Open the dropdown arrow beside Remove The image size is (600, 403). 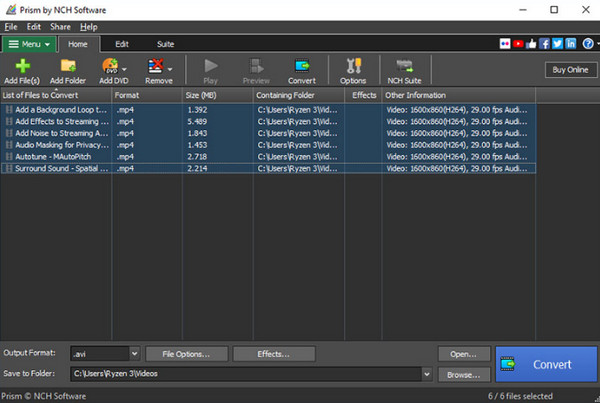click(170, 68)
